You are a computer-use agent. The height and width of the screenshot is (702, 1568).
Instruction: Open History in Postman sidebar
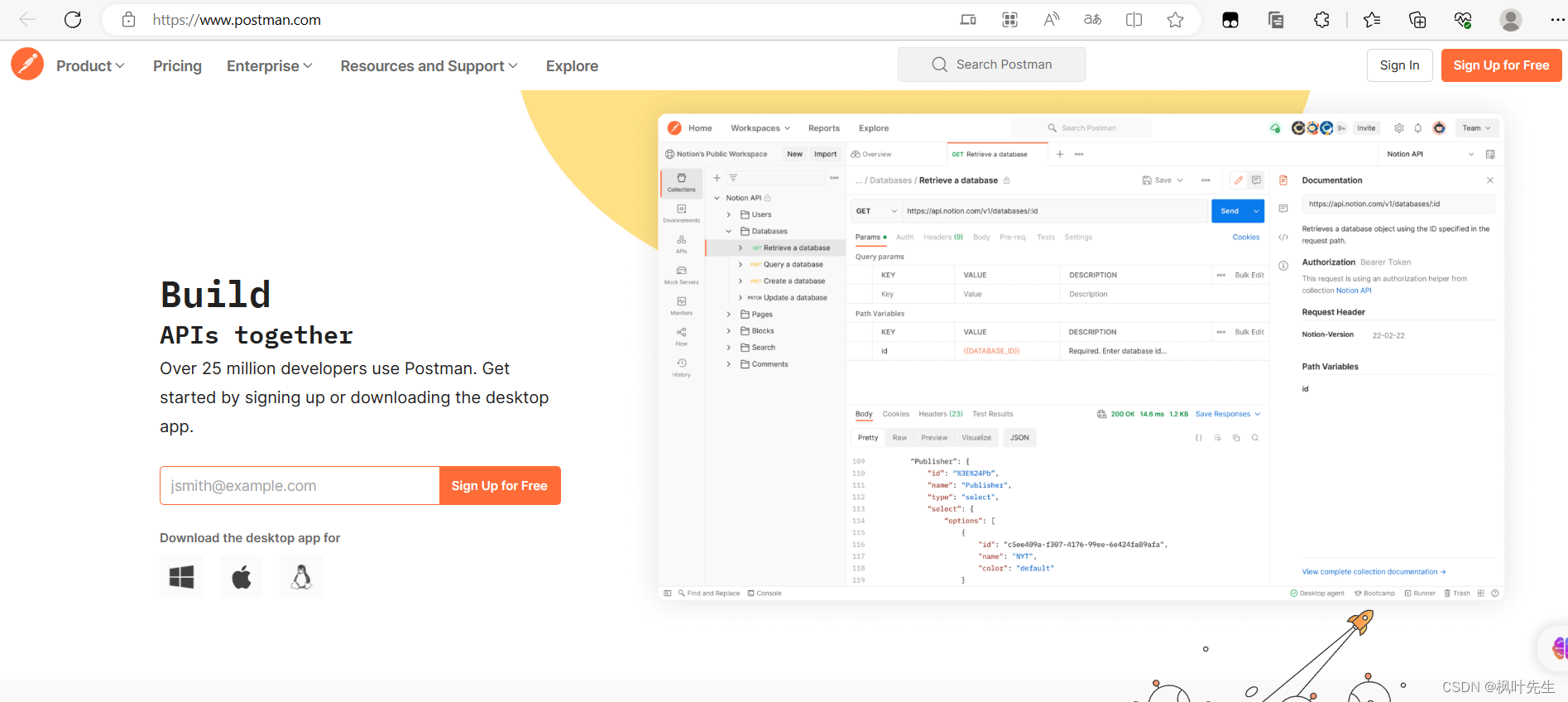click(681, 368)
